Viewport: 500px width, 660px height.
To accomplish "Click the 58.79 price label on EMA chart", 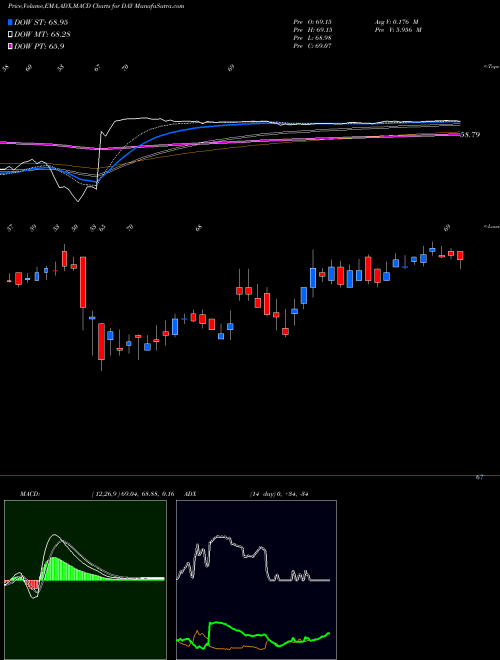I will (x=470, y=135).
